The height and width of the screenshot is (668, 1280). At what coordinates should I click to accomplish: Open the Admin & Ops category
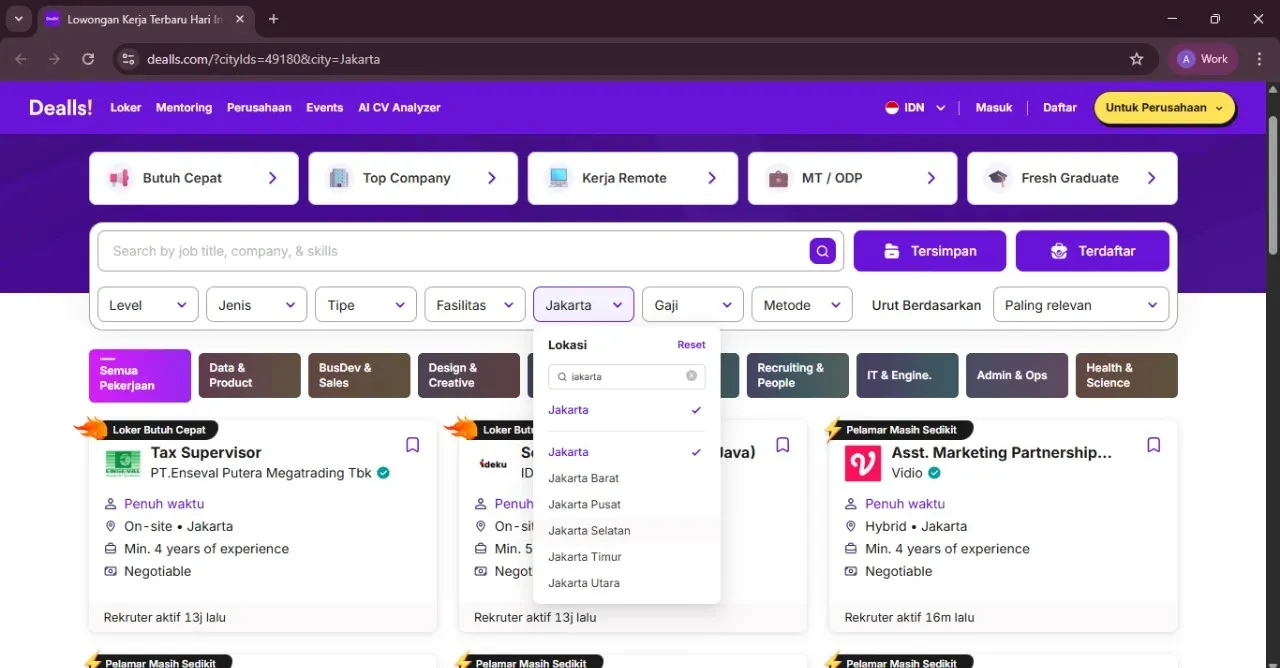(1017, 376)
